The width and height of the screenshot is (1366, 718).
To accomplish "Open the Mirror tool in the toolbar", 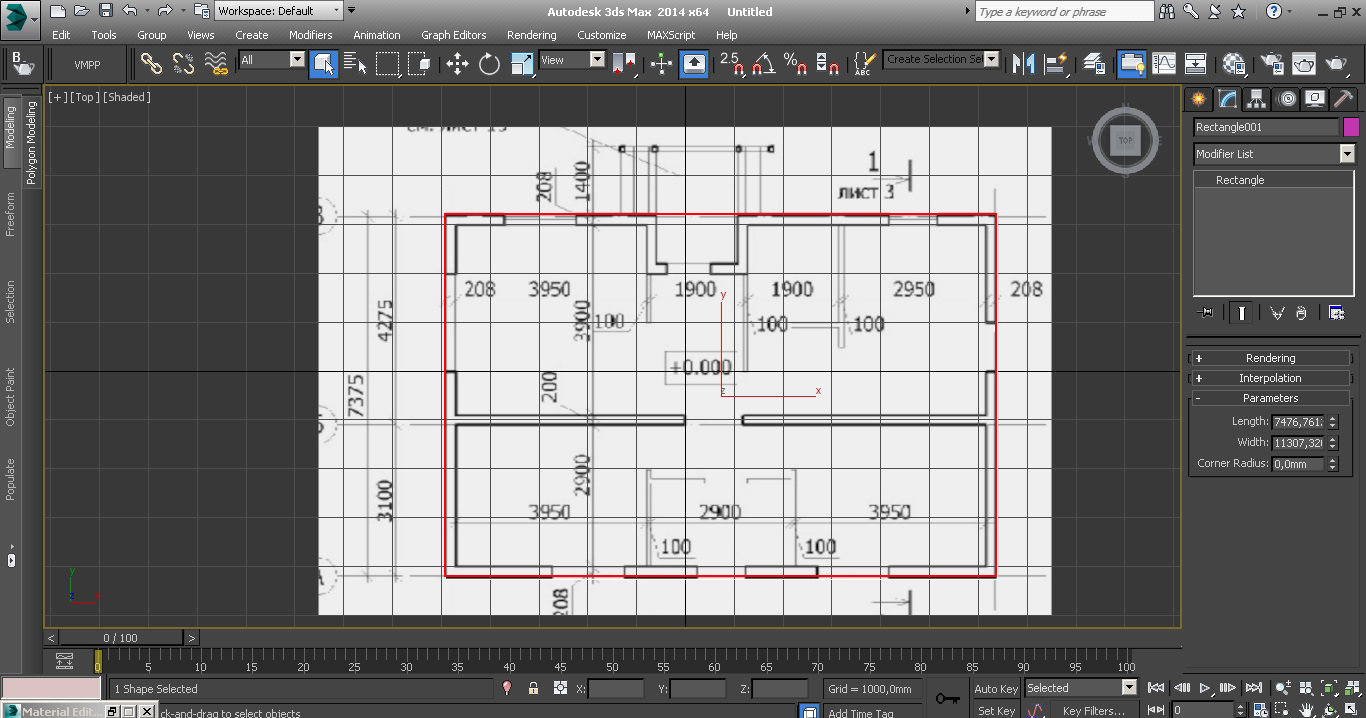I will tap(1023, 64).
